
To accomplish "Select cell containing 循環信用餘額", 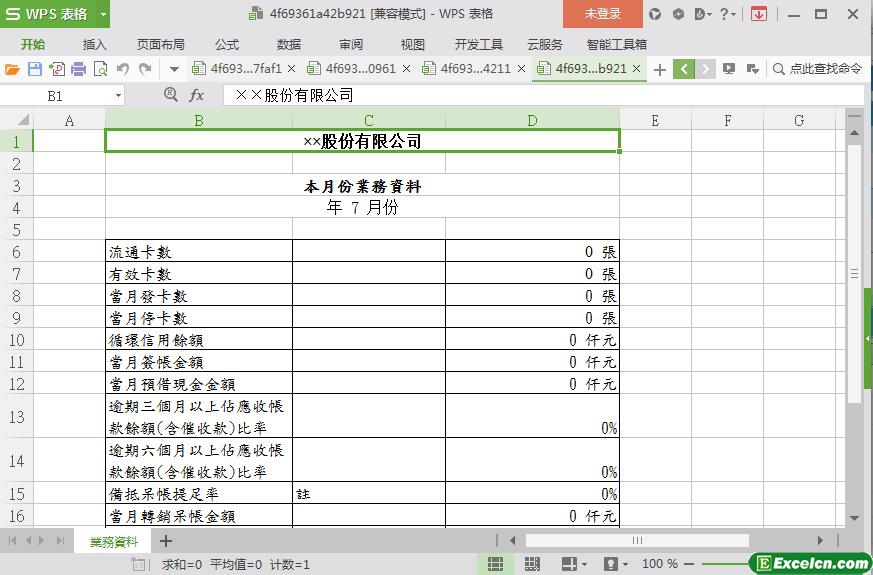I will pos(199,340).
